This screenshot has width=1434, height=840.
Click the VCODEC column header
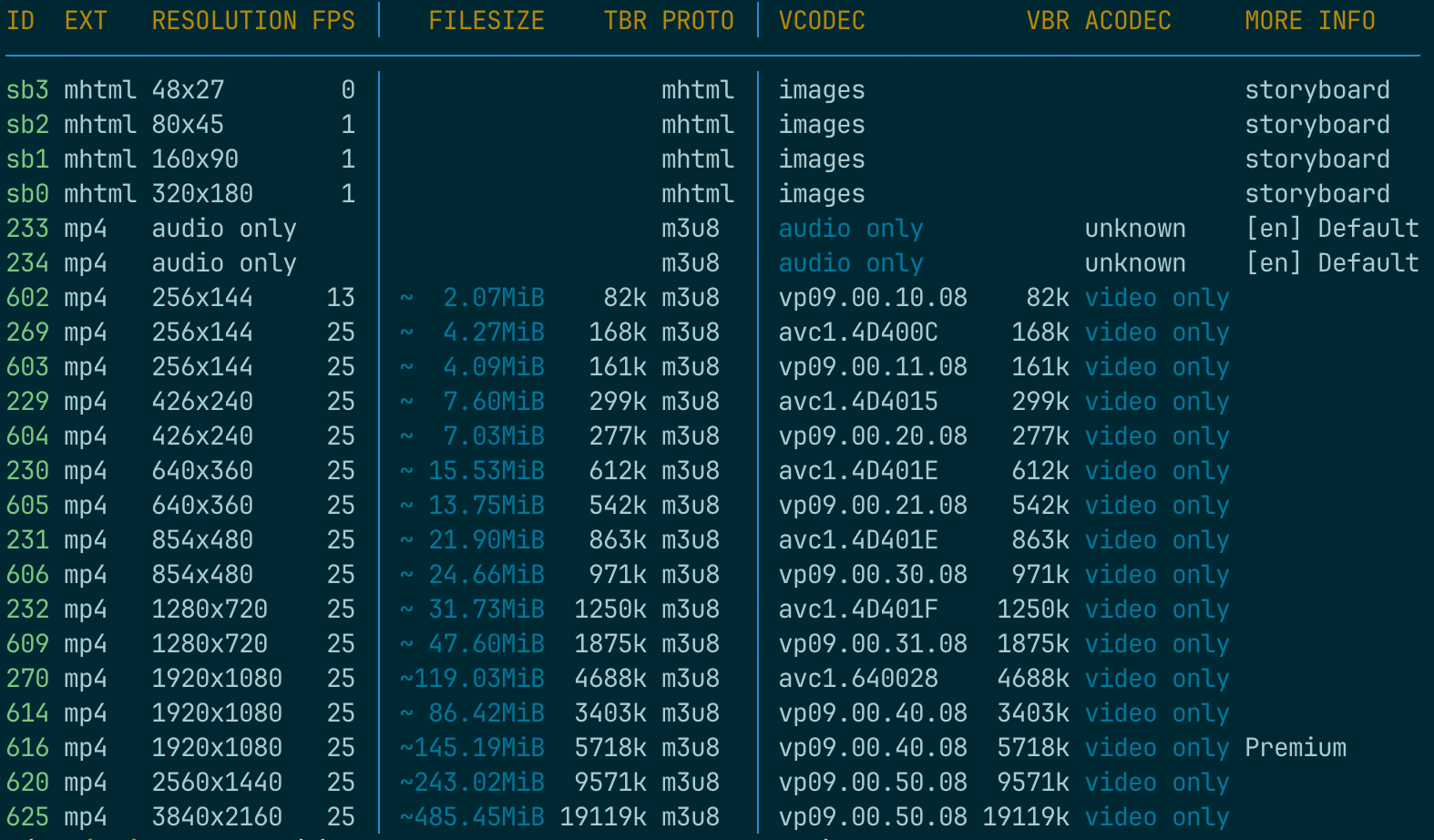[821, 21]
